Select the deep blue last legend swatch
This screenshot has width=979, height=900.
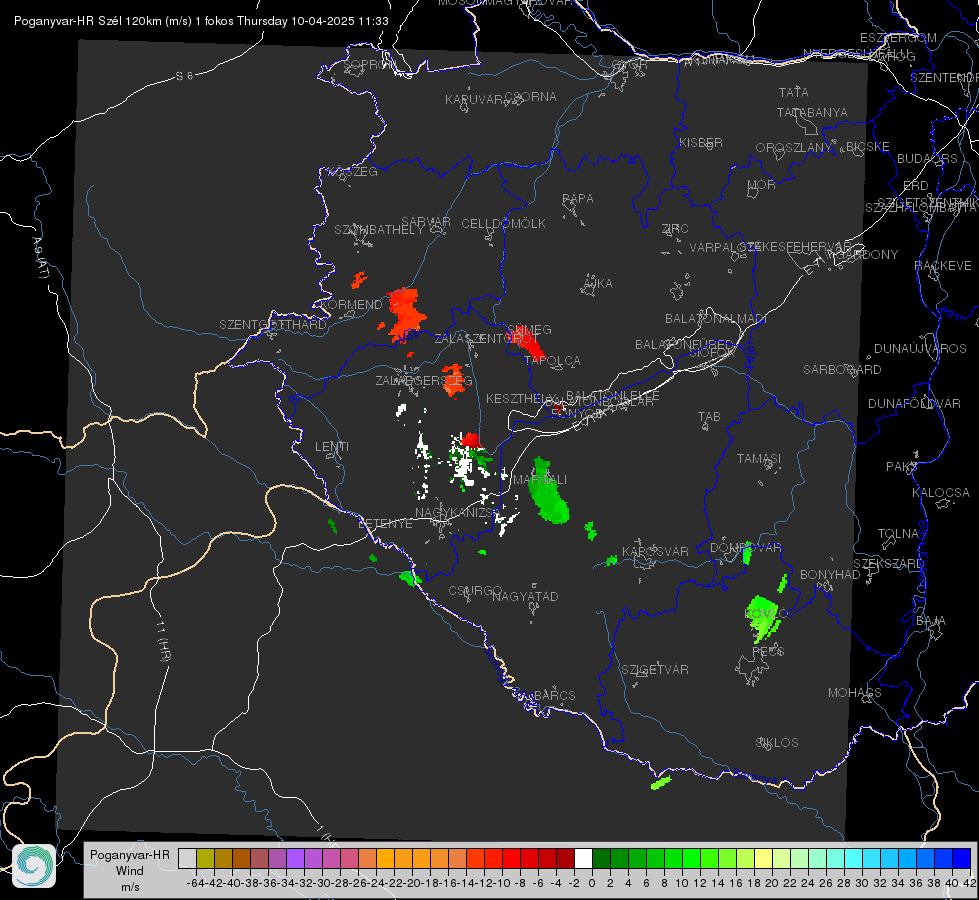(x=962, y=858)
